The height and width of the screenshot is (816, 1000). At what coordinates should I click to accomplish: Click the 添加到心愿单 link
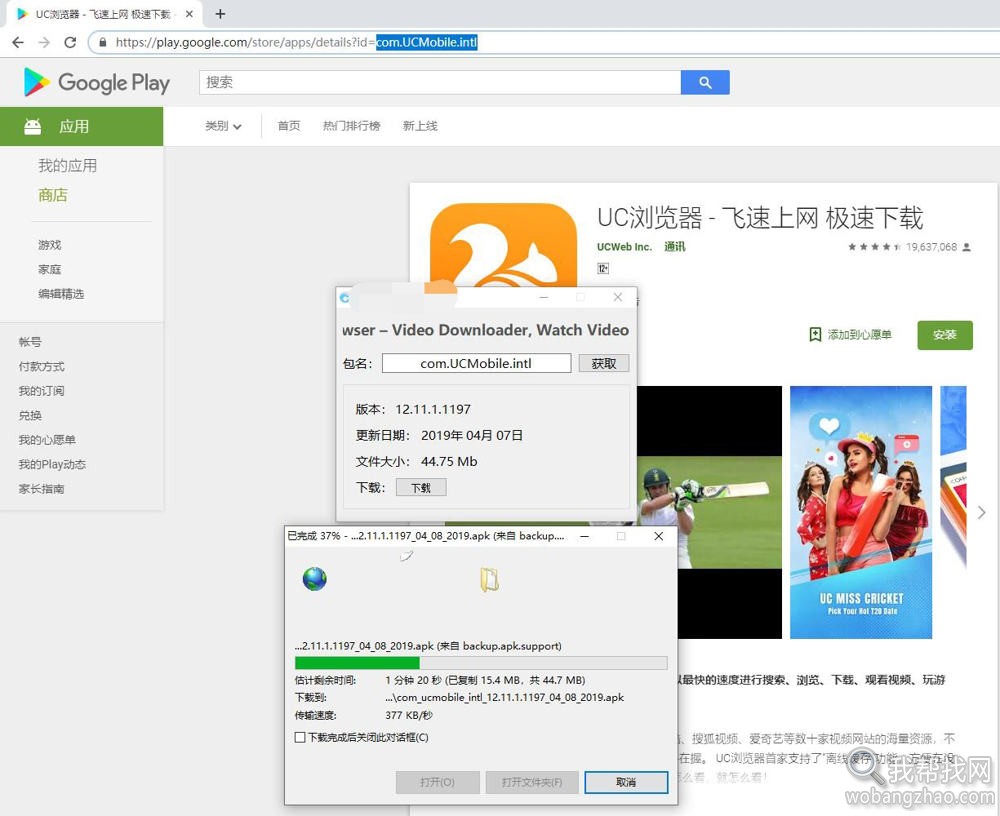pos(859,334)
